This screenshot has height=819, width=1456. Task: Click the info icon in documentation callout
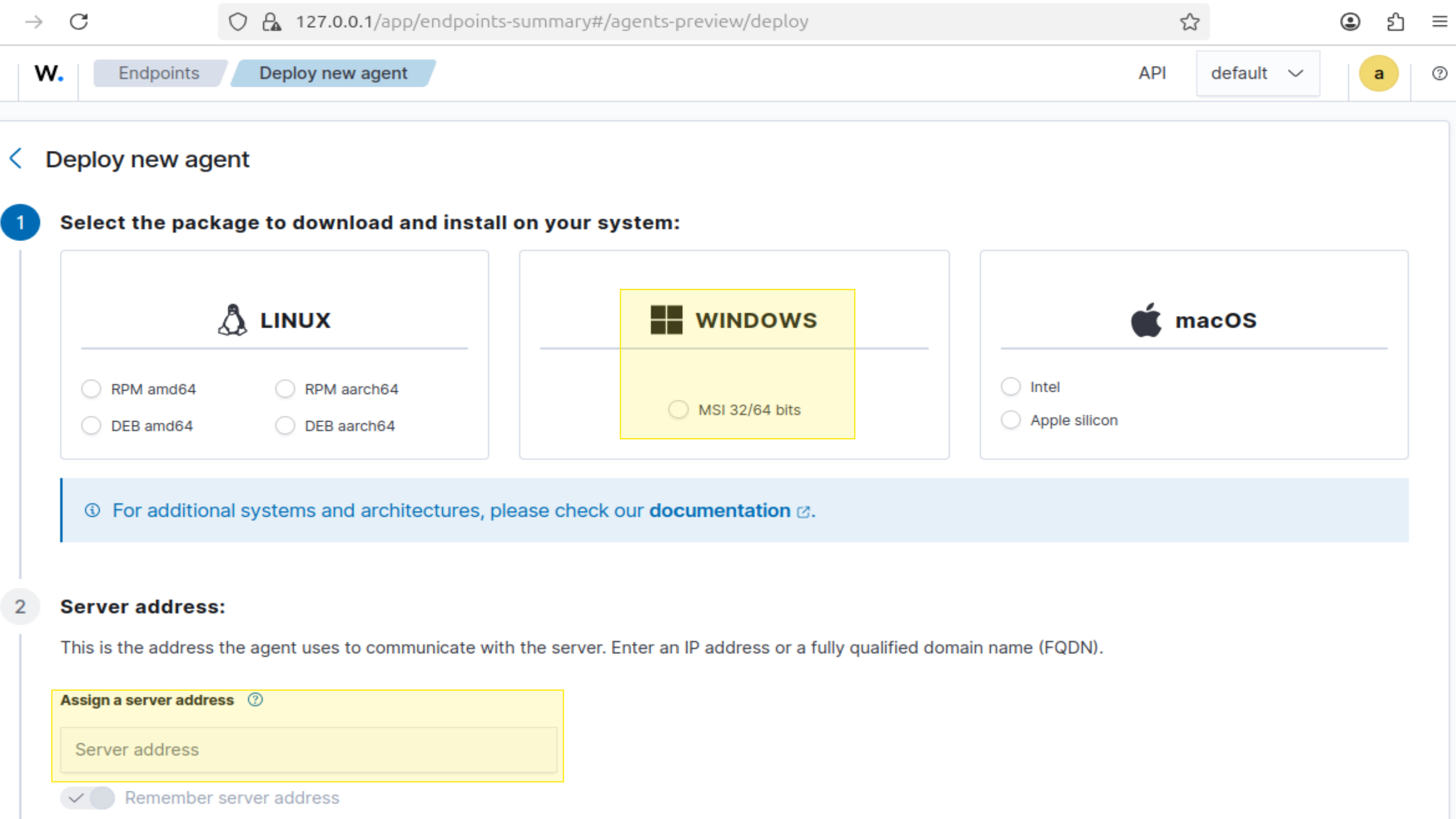click(92, 511)
